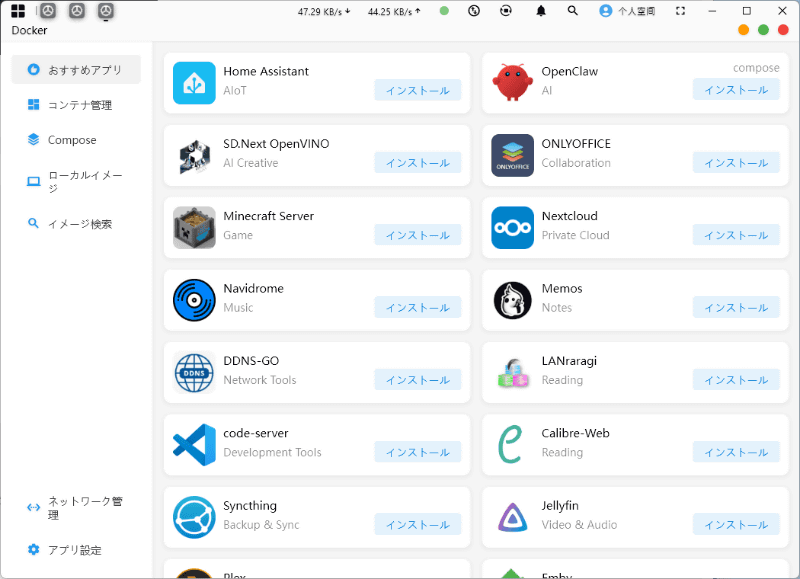Image resolution: width=800 pixels, height=579 pixels.
Task: Toggle fullscreen with the expand icon
Action: [680, 11]
